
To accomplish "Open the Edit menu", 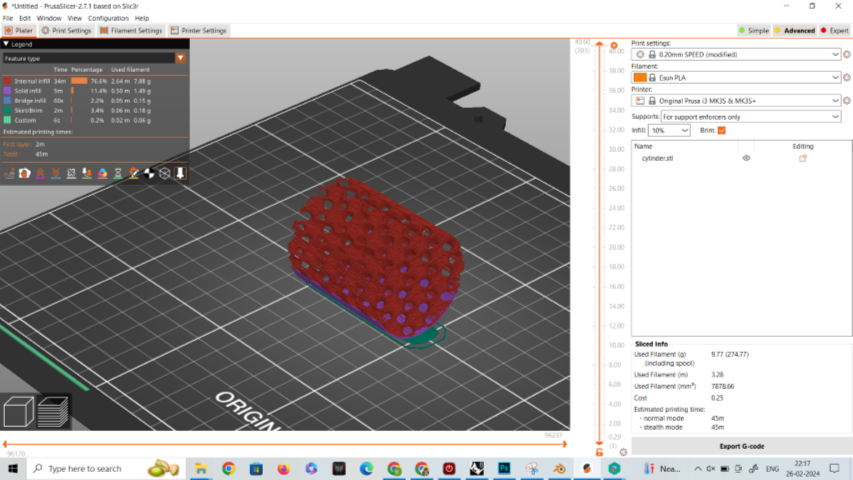I will click(x=25, y=18).
